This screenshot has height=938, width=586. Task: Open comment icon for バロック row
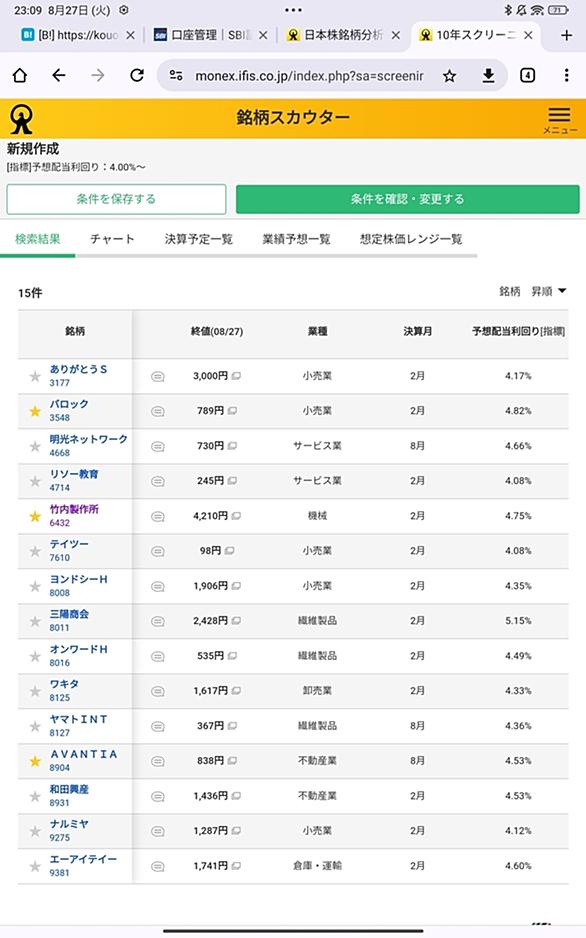pos(158,411)
